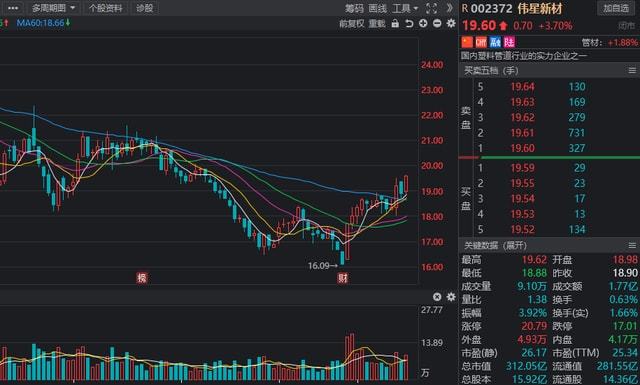
Task: Open the 买卖五档 panel menu icon
Action: click(632, 71)
